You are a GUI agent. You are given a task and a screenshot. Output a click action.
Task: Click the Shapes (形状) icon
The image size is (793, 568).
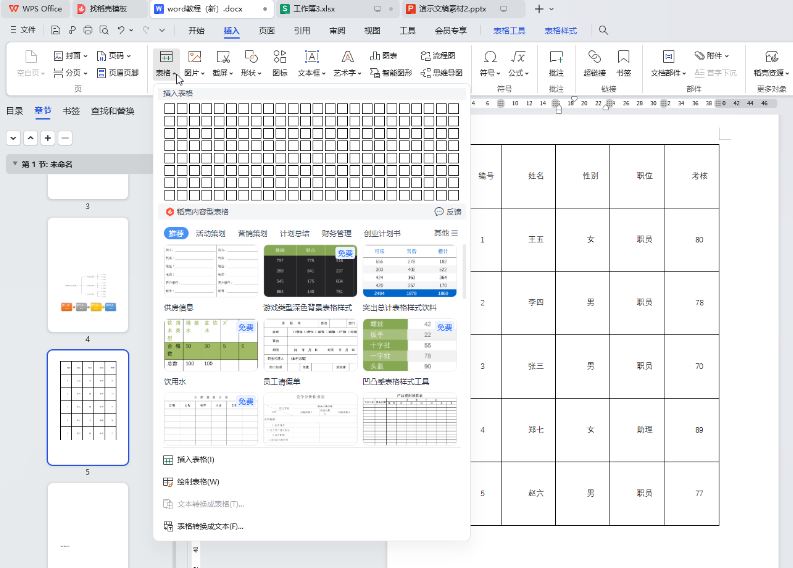[x=251, y=57]
